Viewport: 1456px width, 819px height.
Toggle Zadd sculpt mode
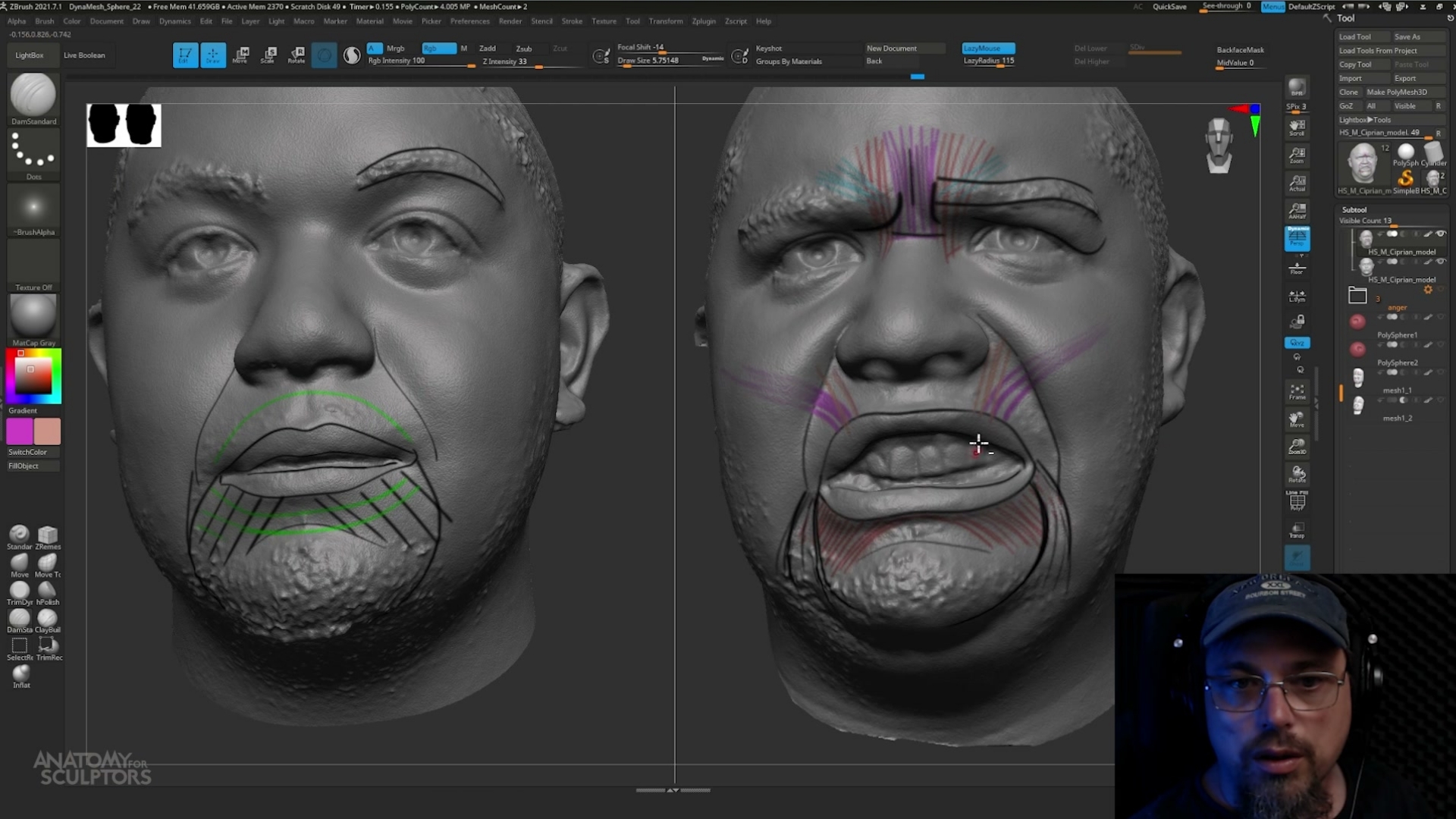(x=488, y=49)
